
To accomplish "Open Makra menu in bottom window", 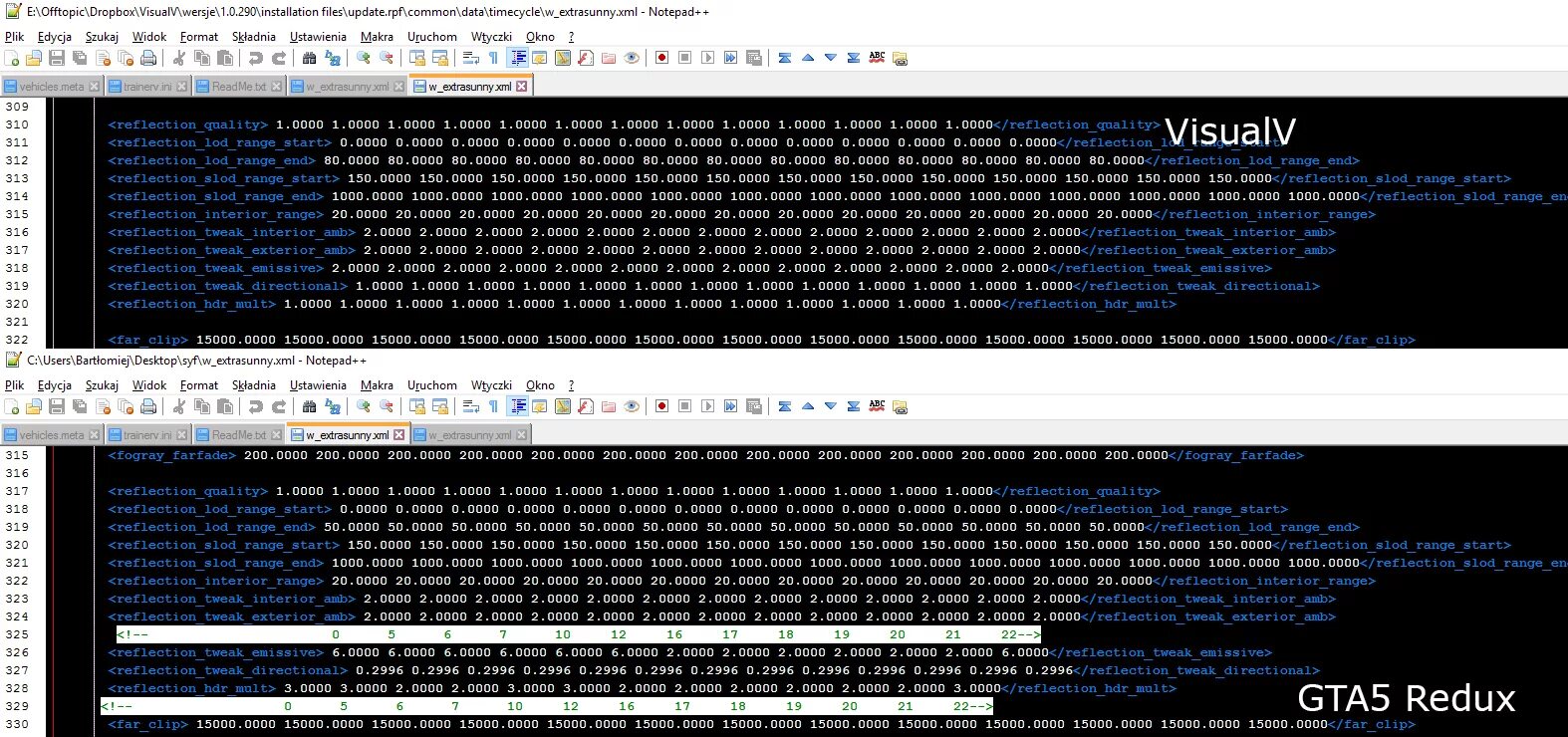I will [377, 385].
